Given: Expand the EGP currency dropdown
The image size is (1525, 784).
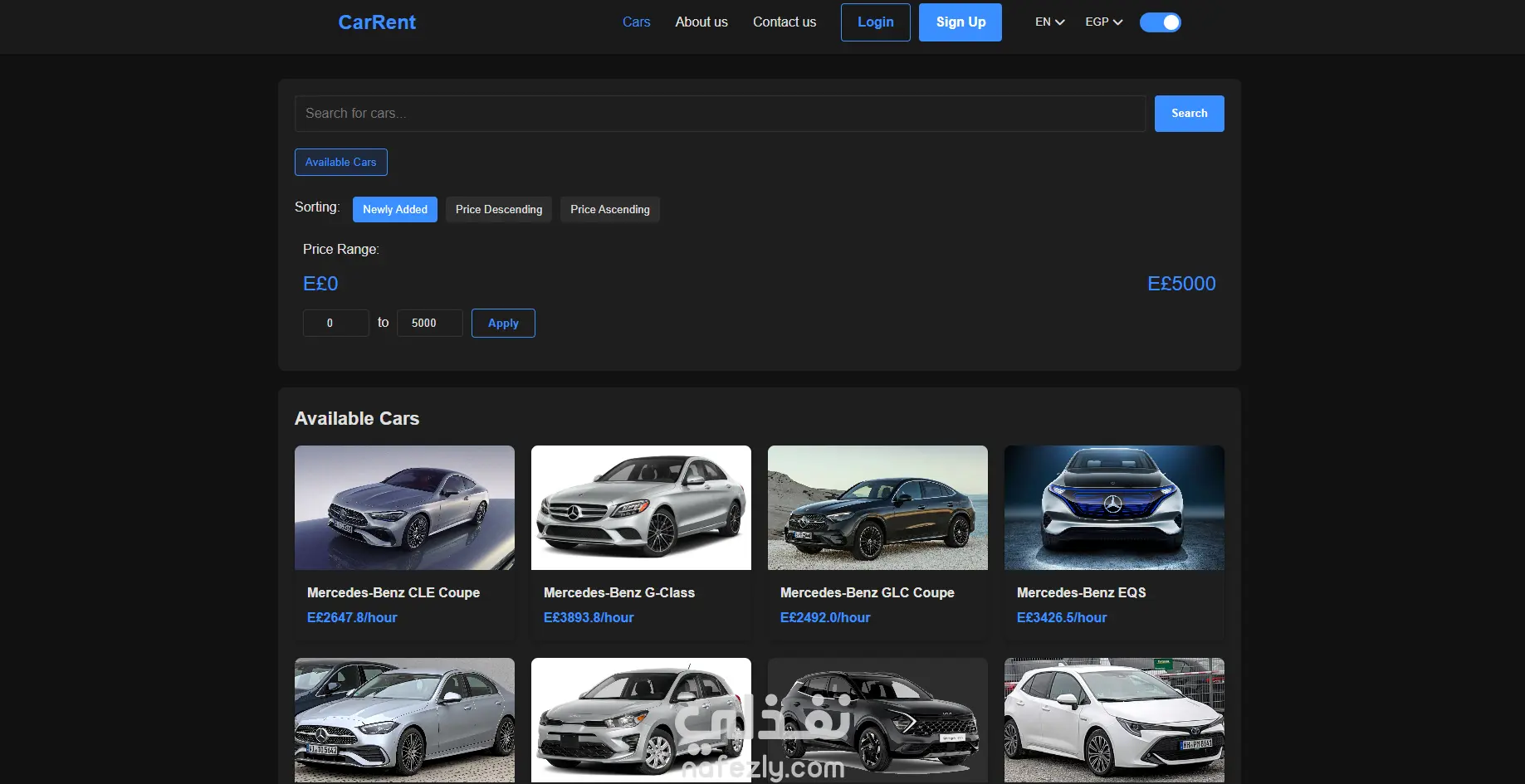Looking at the screenshot, I should [1103, 22].
